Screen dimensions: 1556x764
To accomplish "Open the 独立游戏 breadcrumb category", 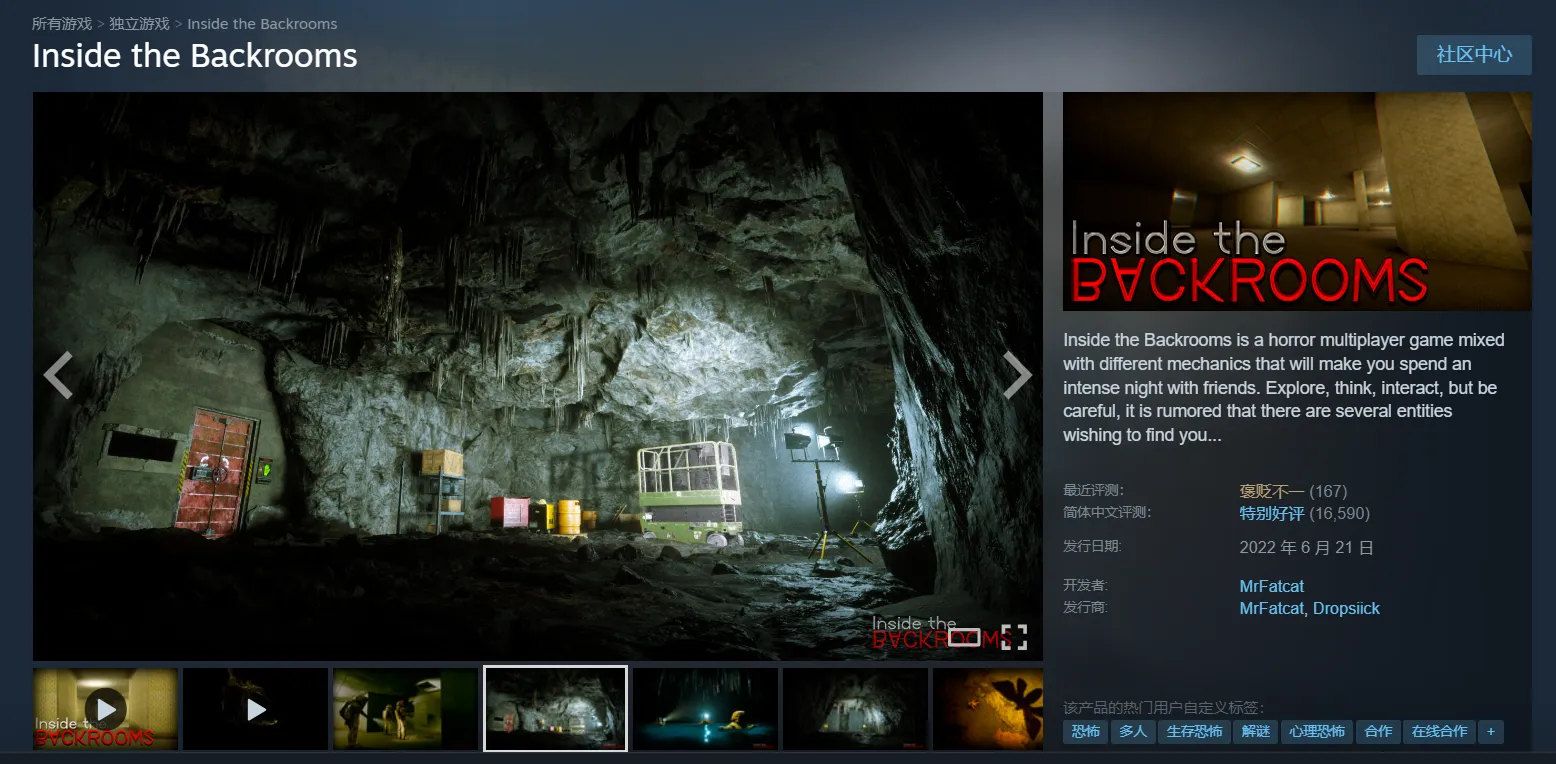I will click(139, 23).
